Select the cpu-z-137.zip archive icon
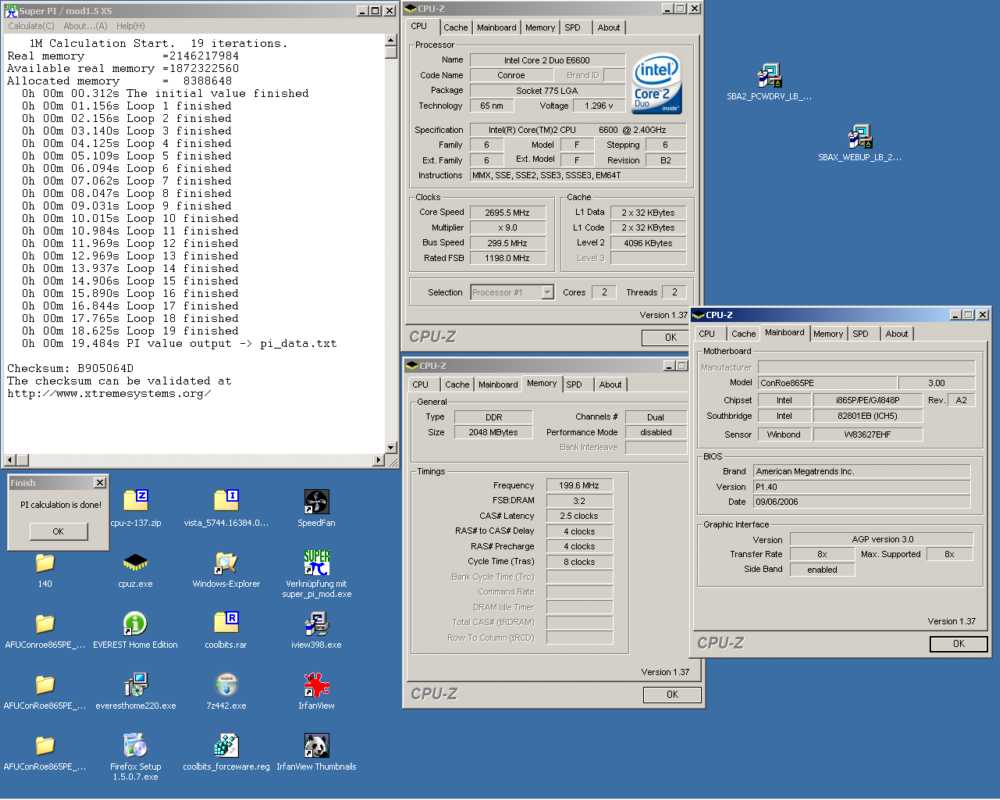The width and height of the screenshot is (1000, 800). click(135, 502)
